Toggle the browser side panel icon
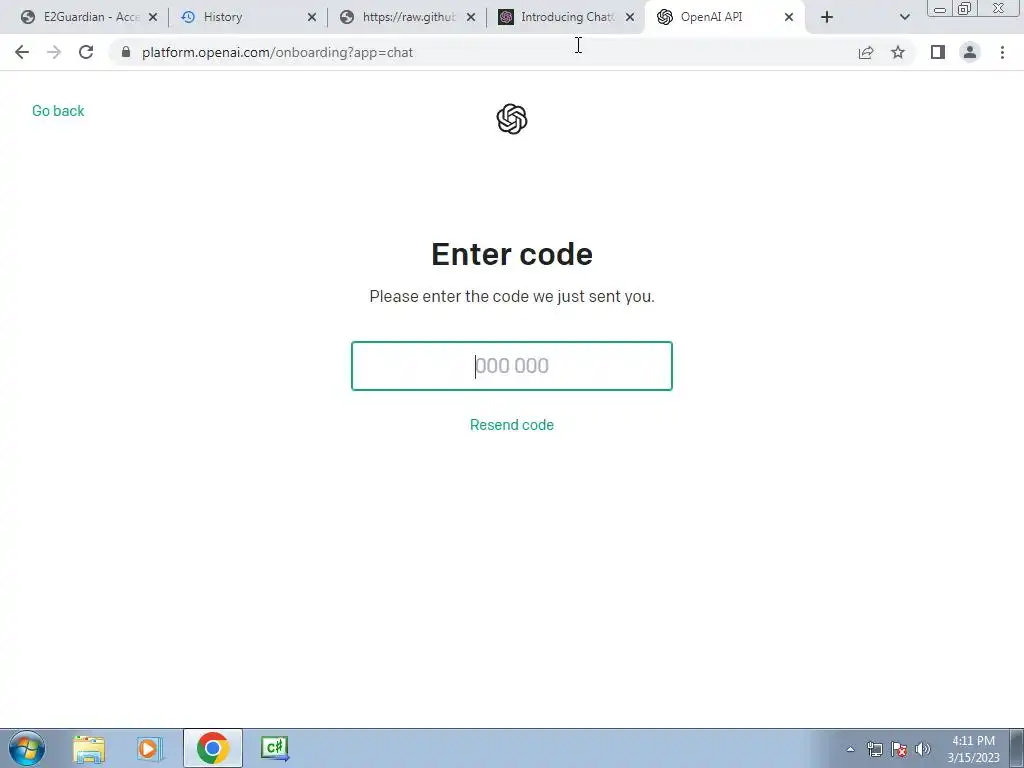This screenshot has width=1024, height=768. 938,52
